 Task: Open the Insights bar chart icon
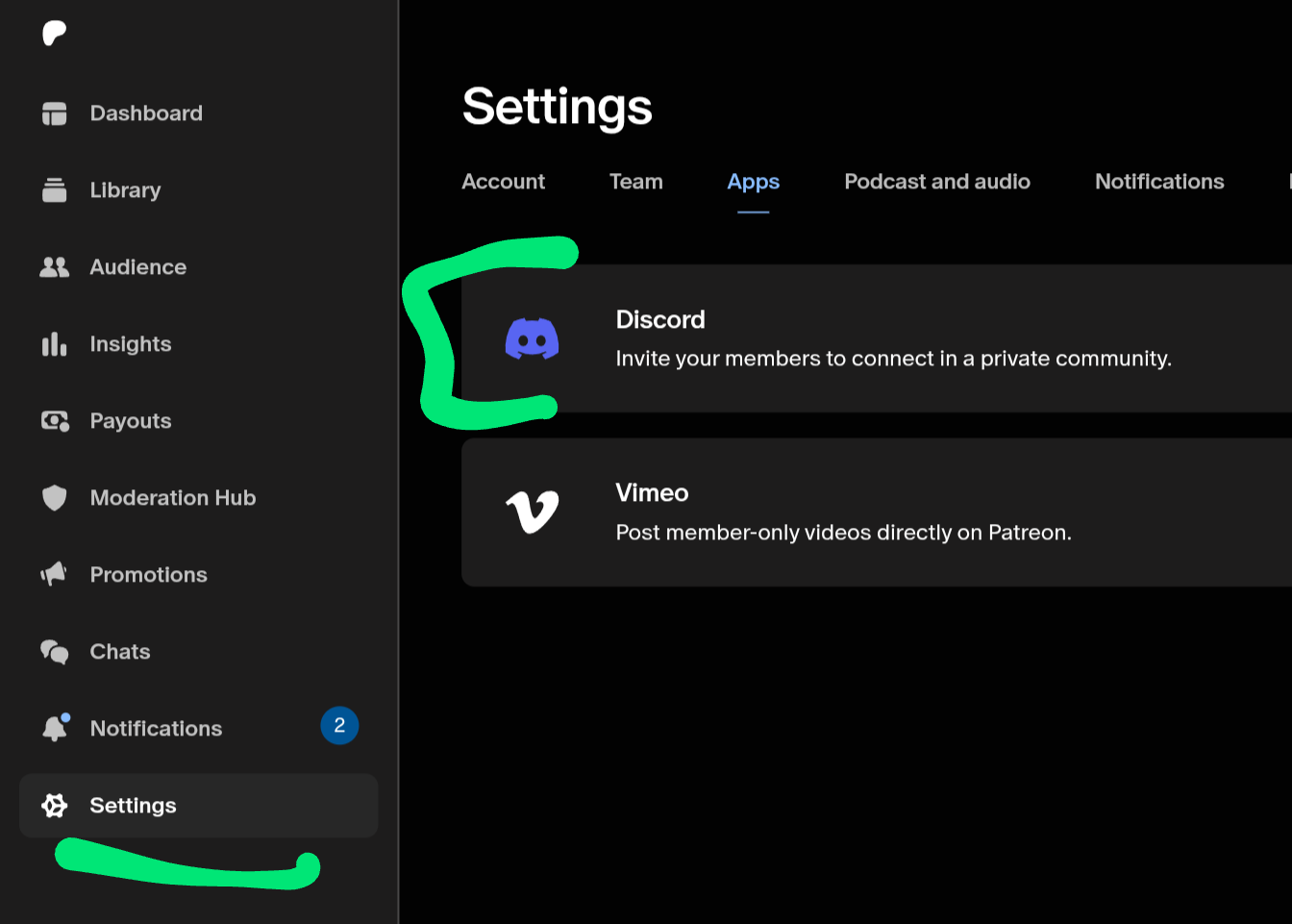coord(55,344)
